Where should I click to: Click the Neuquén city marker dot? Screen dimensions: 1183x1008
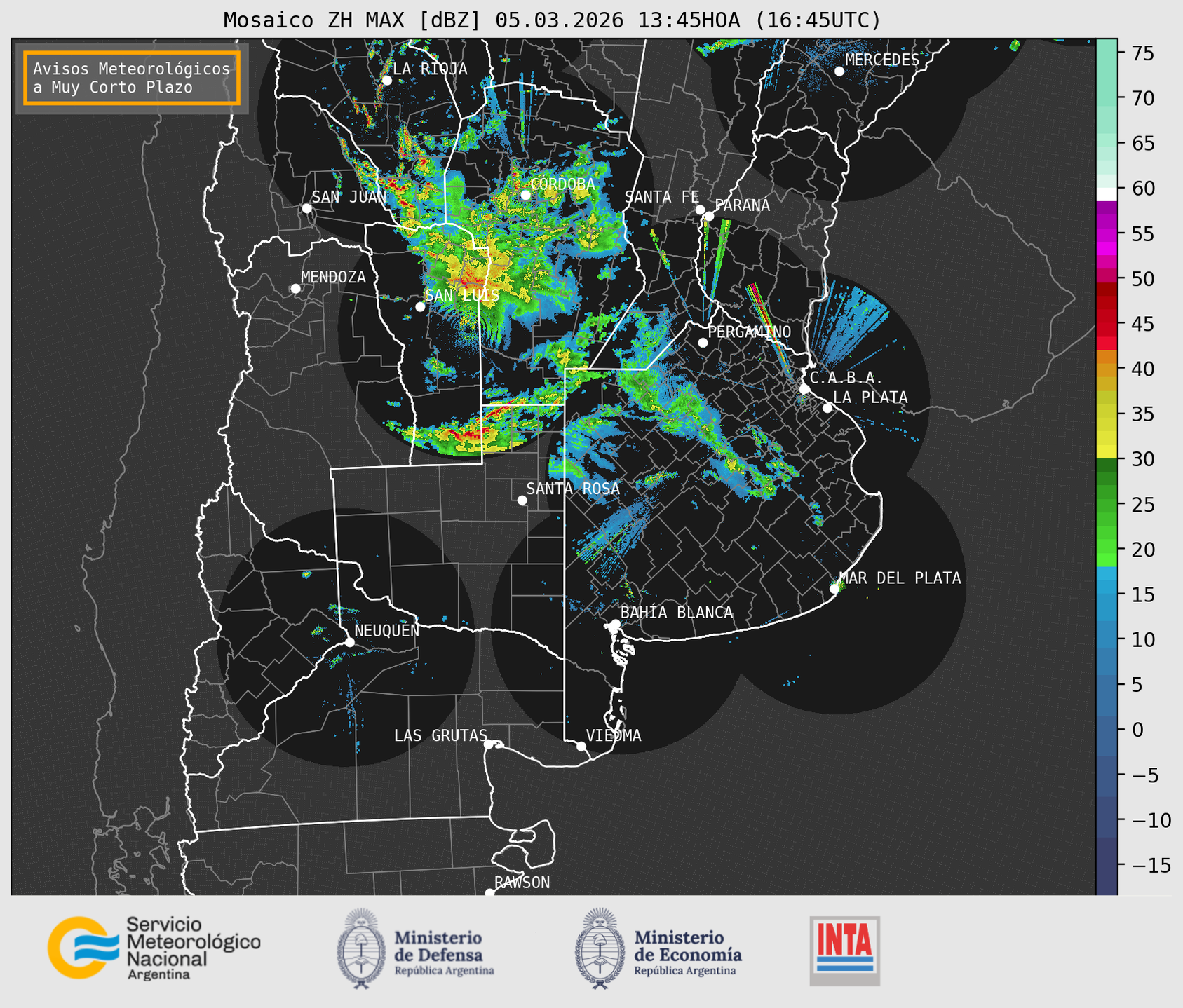pos(349,642)
